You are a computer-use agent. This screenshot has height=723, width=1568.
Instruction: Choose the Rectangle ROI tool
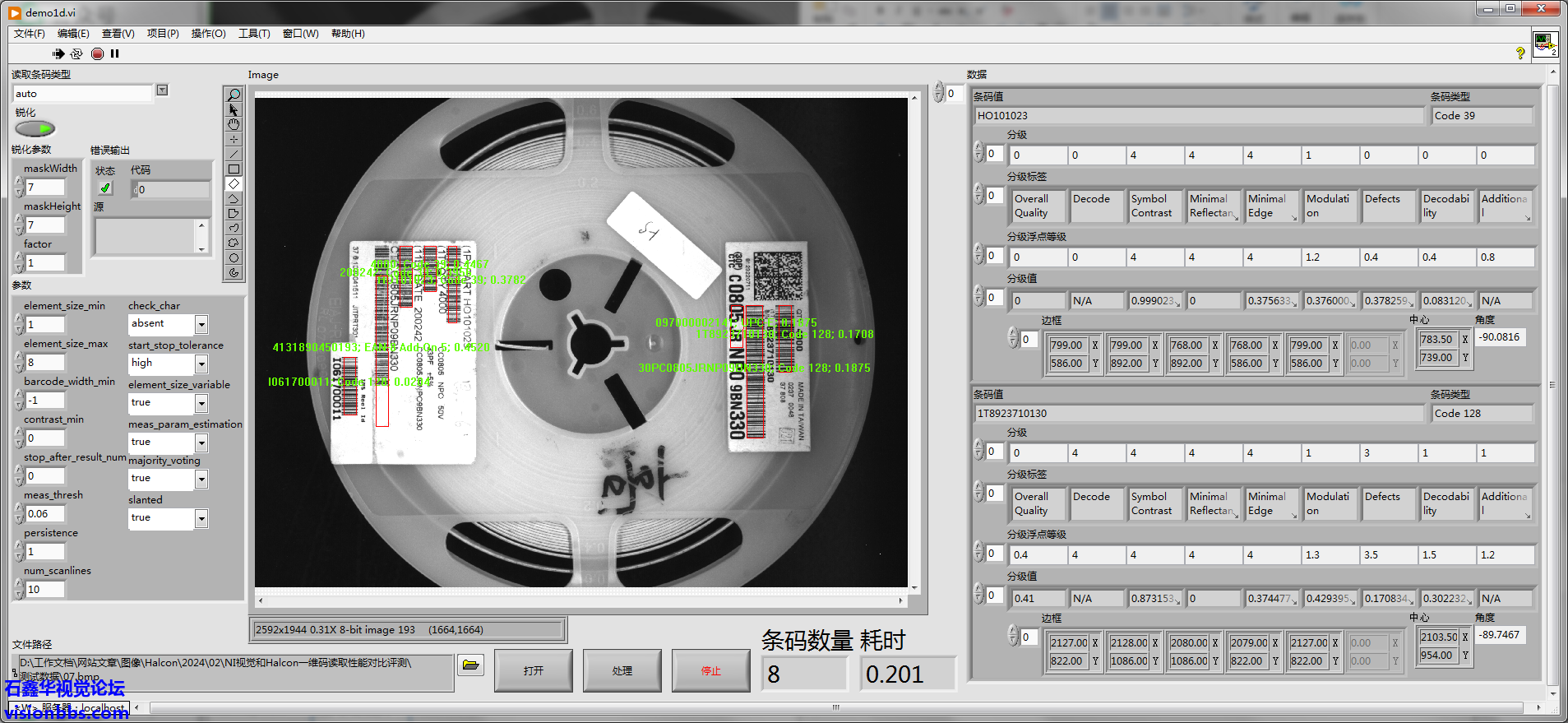point(234,169)
